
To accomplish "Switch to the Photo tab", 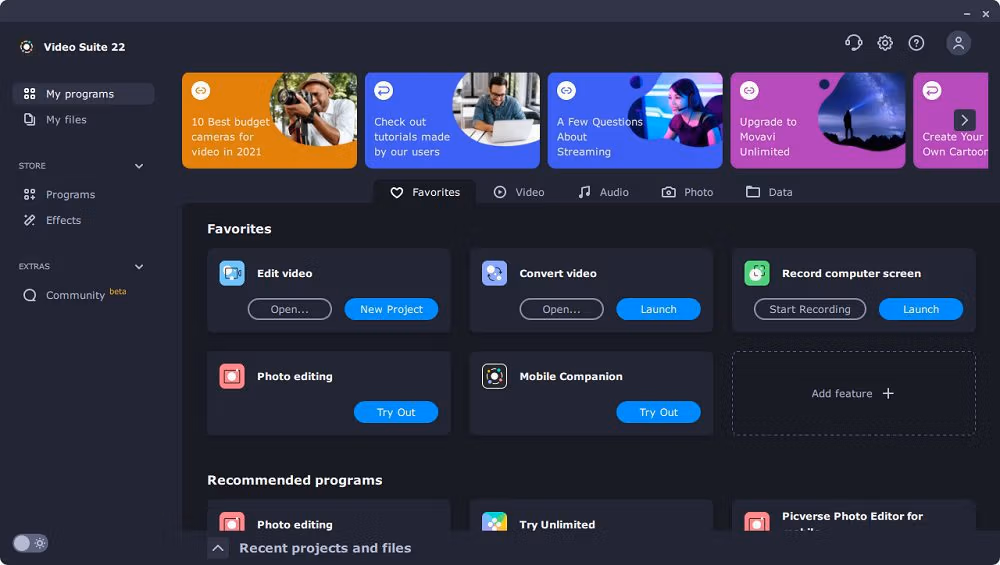I will pyautogui.click(x=688, y=192).
